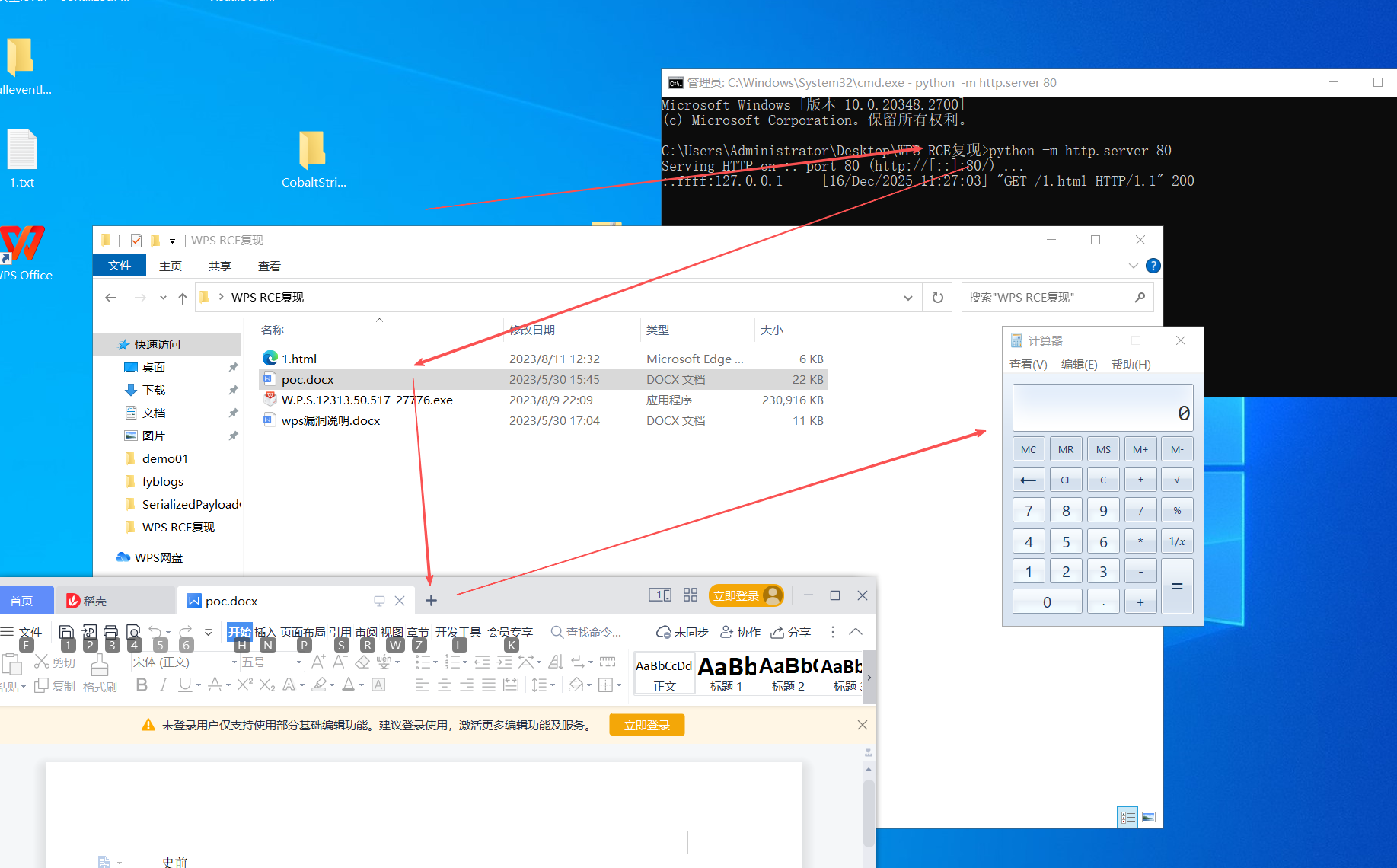Open Print Preview in WPS toolbar
Screen dimensions: 1397x868
(133, 632)
